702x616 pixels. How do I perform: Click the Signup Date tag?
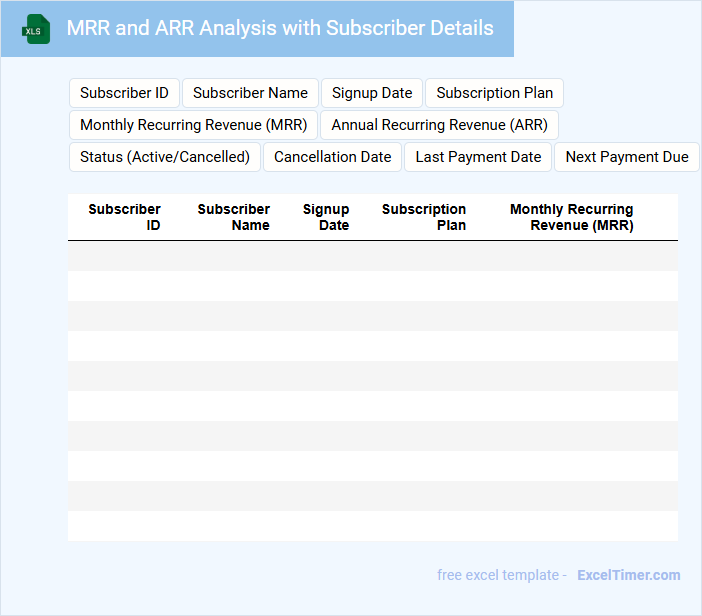click(x=372, y=93)
